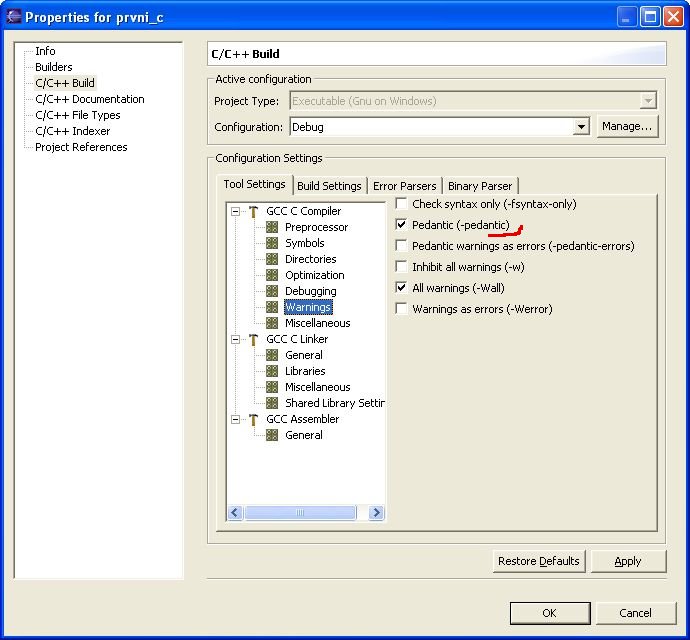The height and width of the screenshot is (640, 690).
Task: Click the Manage... button
Action: coord(627,127)
